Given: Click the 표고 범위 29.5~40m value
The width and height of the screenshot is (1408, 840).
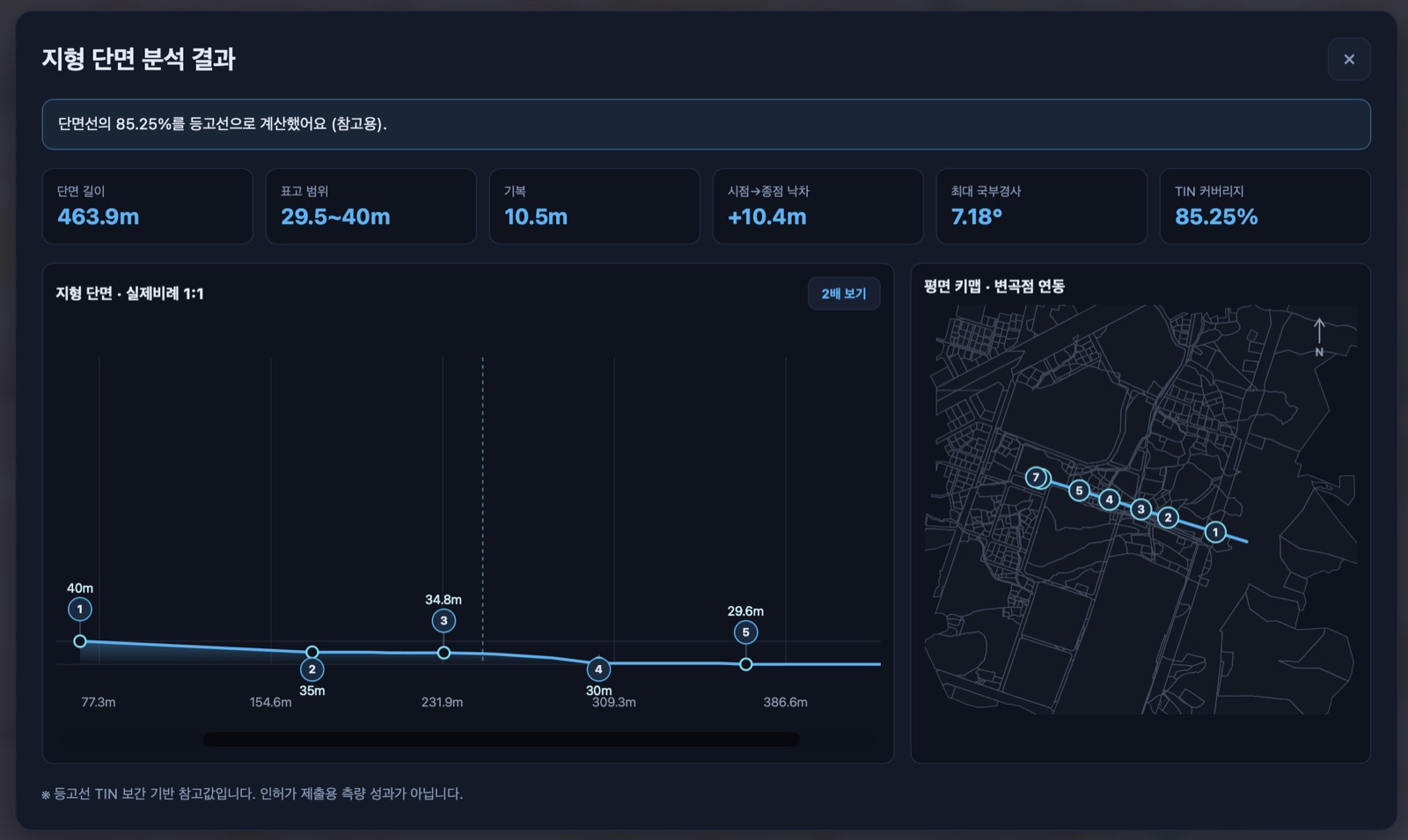Looking at the screenshot, I should point(335,217).
